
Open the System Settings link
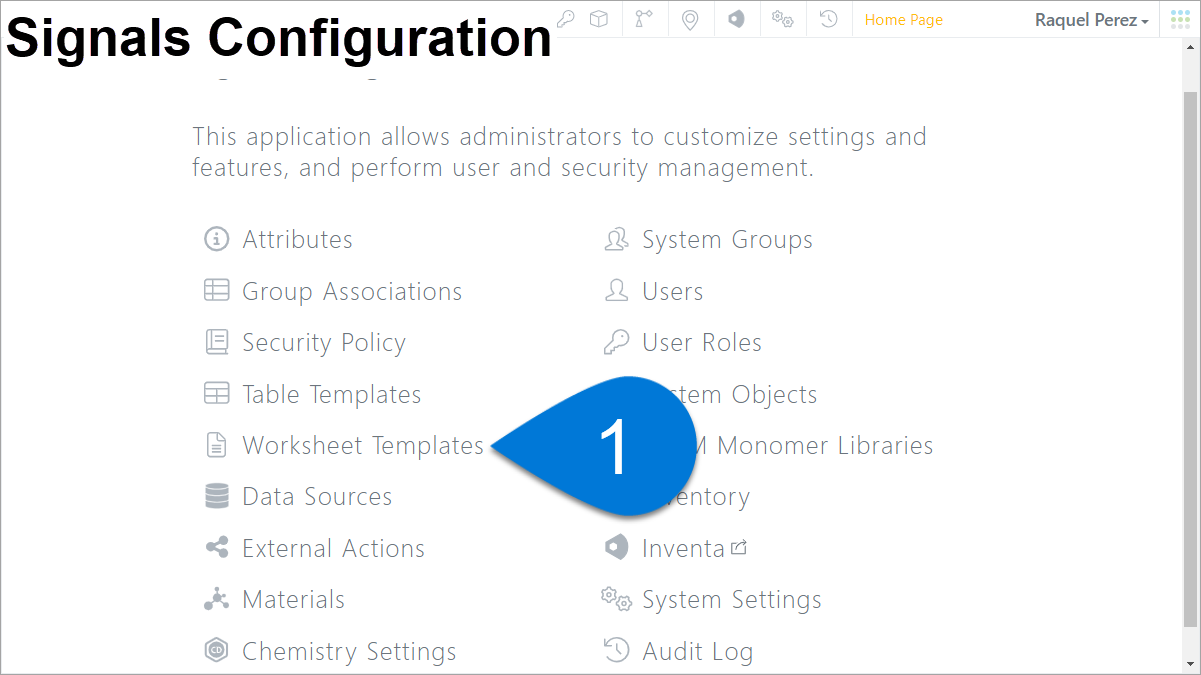[732, 600]
